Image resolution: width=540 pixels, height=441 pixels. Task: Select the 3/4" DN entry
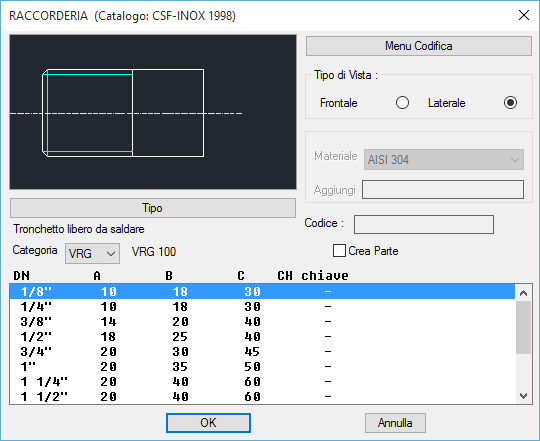(262, 351)
